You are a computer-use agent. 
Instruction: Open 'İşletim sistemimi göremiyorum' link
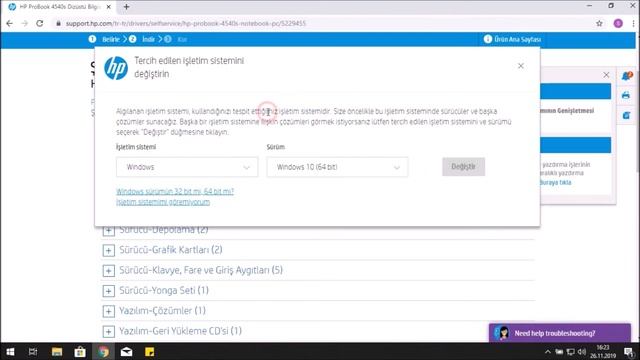(163, 202)
